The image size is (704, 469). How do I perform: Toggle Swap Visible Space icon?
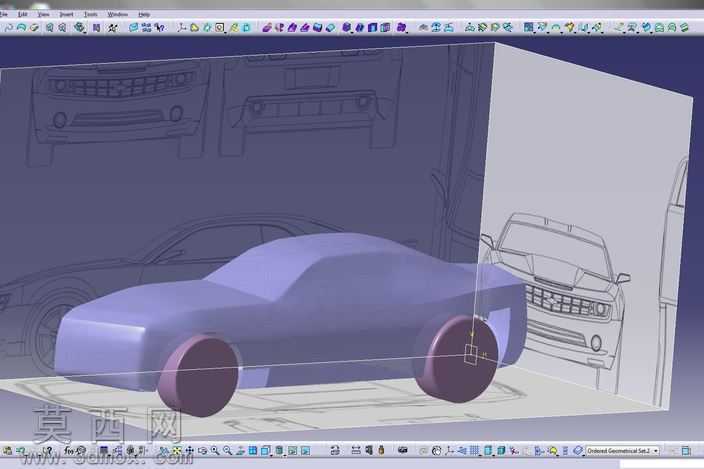(x=306, y=450)
